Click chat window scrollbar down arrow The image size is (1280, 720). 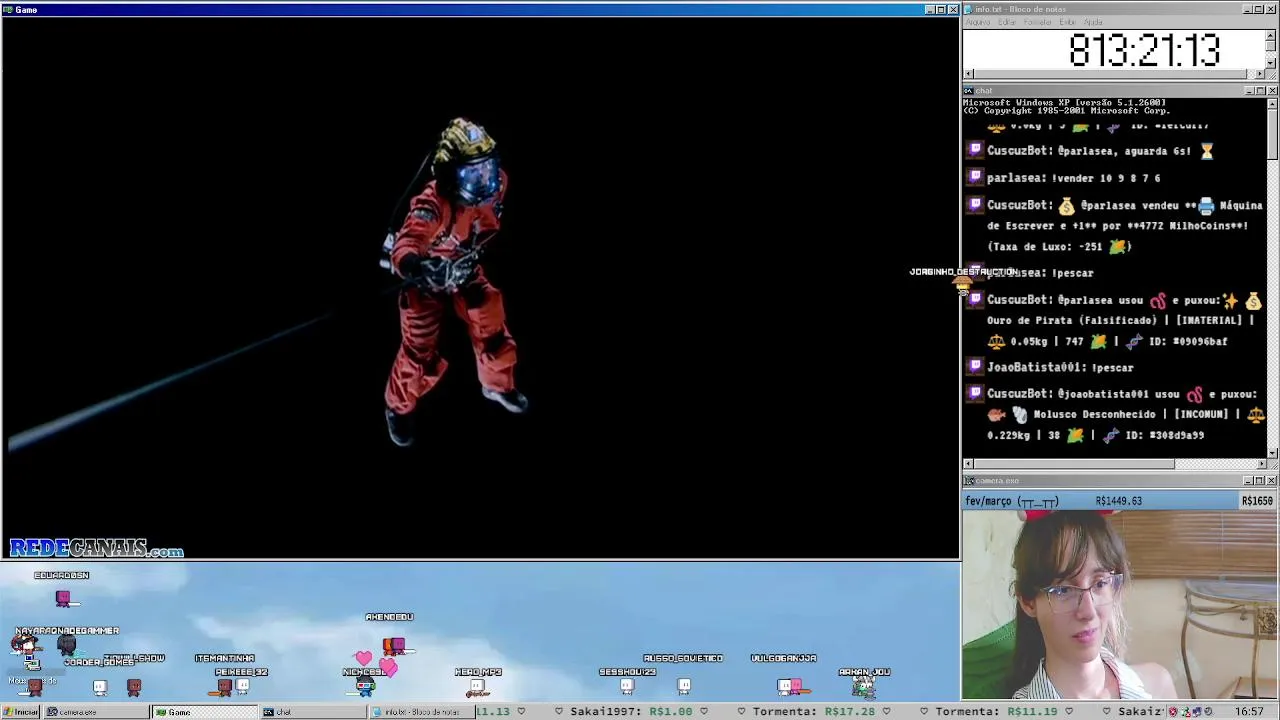[1272, 452]
